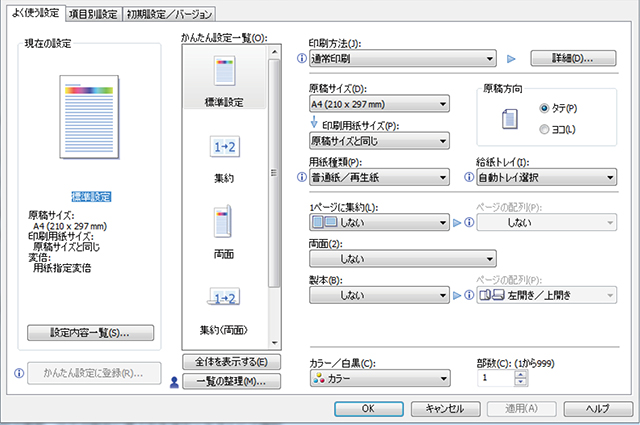The height and width of the screenshot is (425, 640).
Task: Switch to the 項目別設定 tab
Action: click(x=93, y=13)
